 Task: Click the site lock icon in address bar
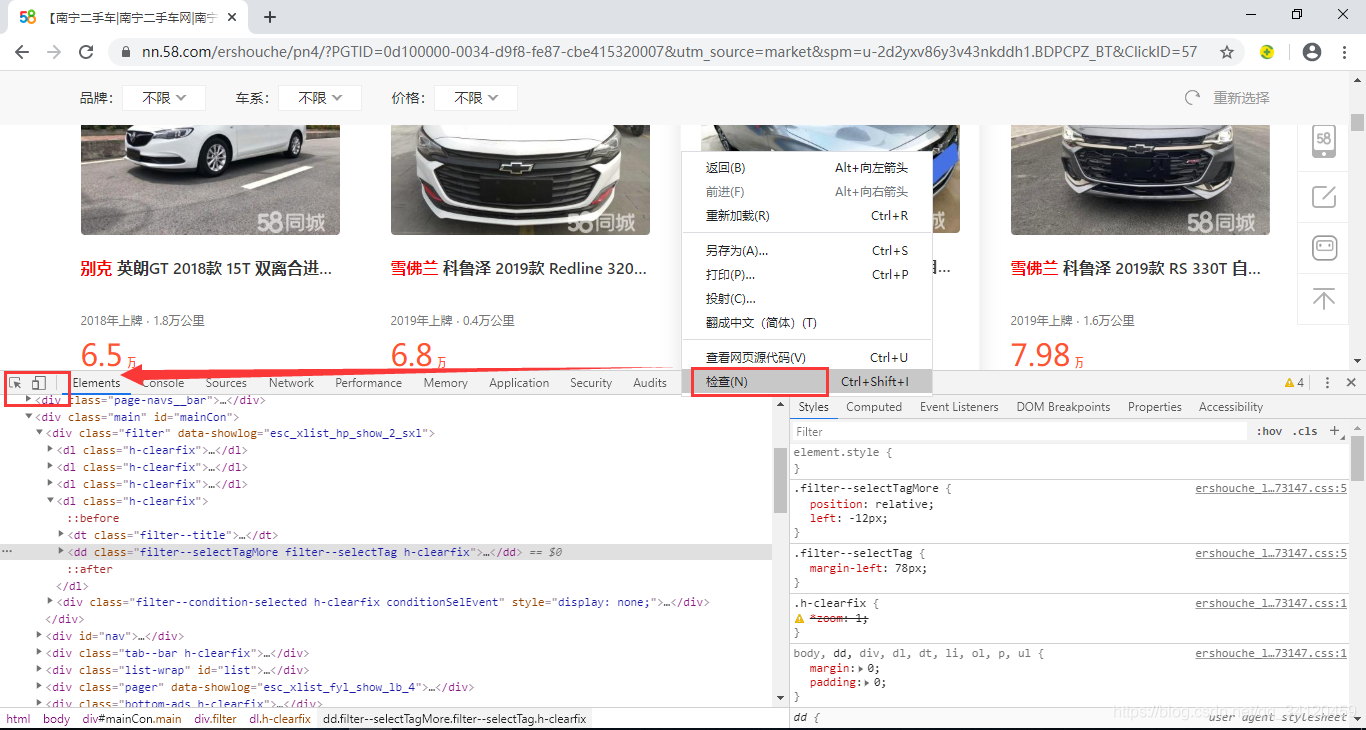point(126,52)
